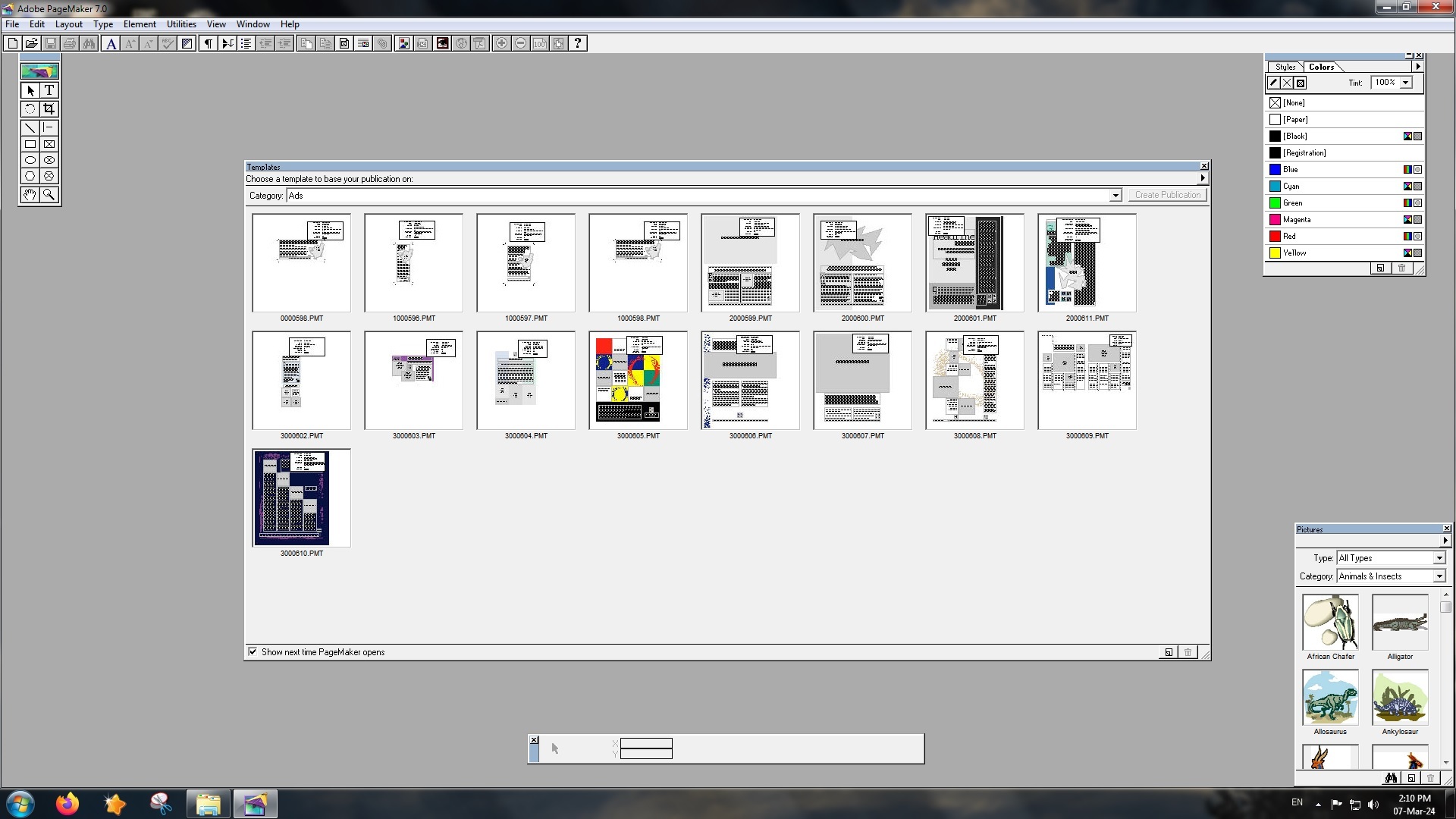Open the Layout menu
1456x819 pixels.
68,24
